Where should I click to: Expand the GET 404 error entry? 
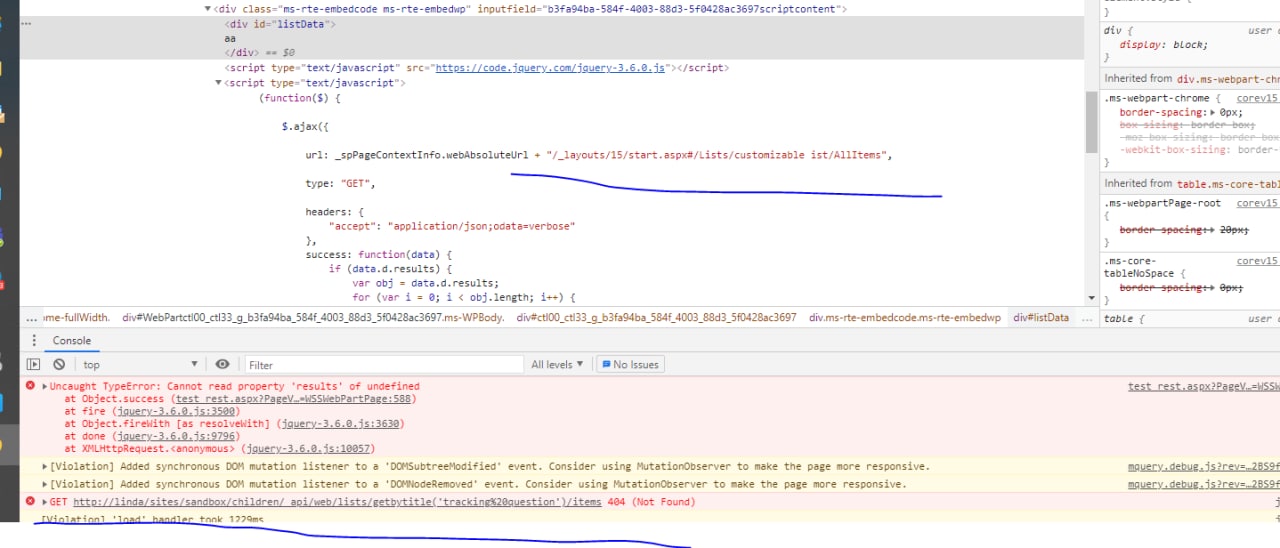pos(44,501)
